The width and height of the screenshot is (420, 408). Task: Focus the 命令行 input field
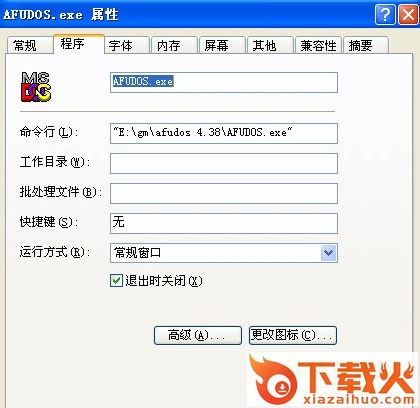click(224, 133)
